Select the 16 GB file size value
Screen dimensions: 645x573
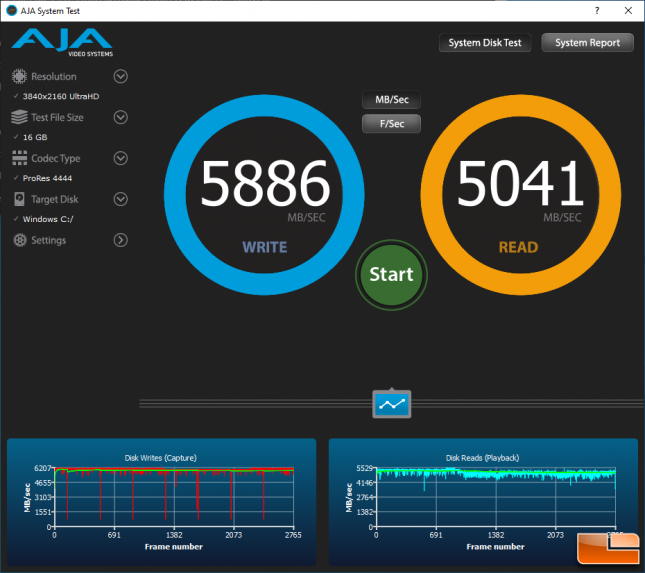coord(35,137)
